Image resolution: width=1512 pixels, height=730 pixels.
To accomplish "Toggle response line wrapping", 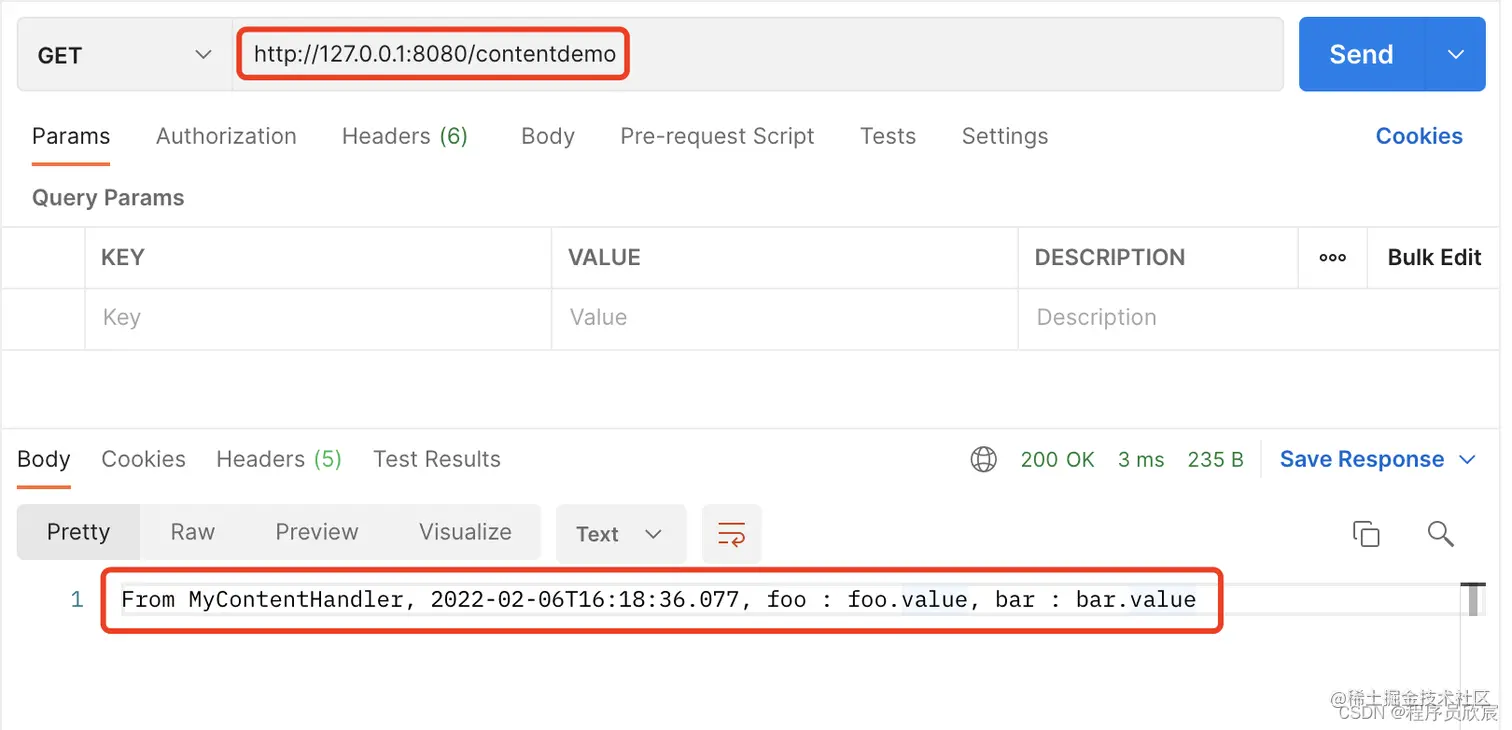I will coord(732,534).
